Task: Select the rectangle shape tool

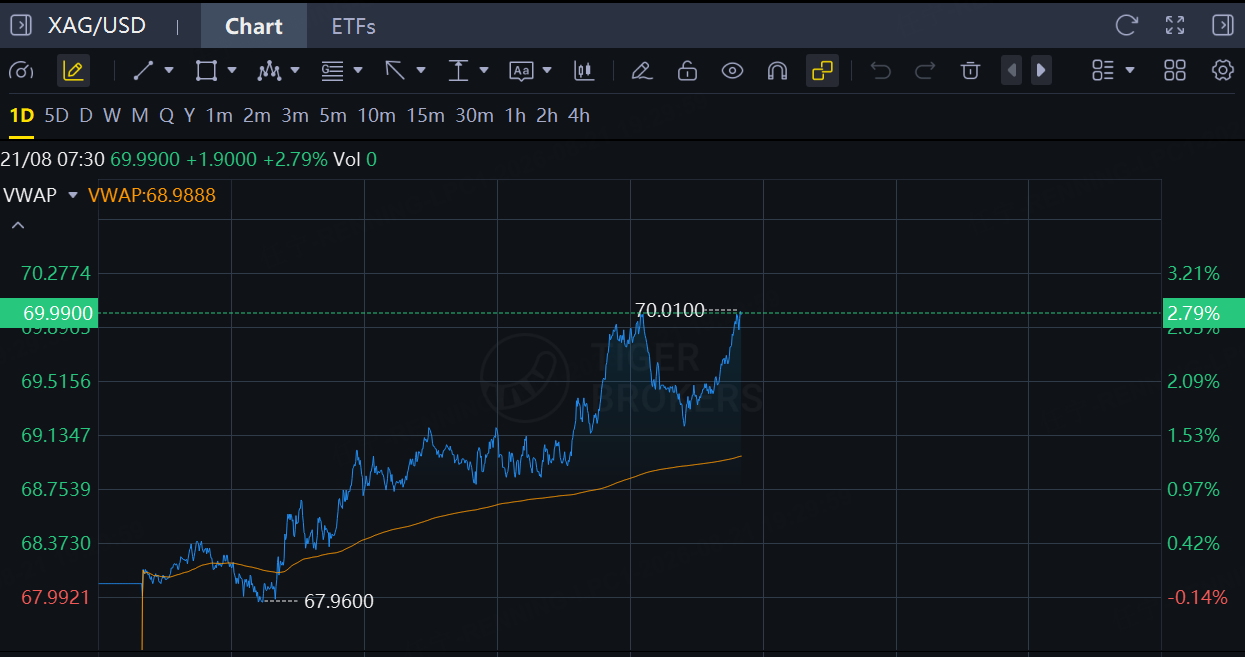Action: (206, 70)
